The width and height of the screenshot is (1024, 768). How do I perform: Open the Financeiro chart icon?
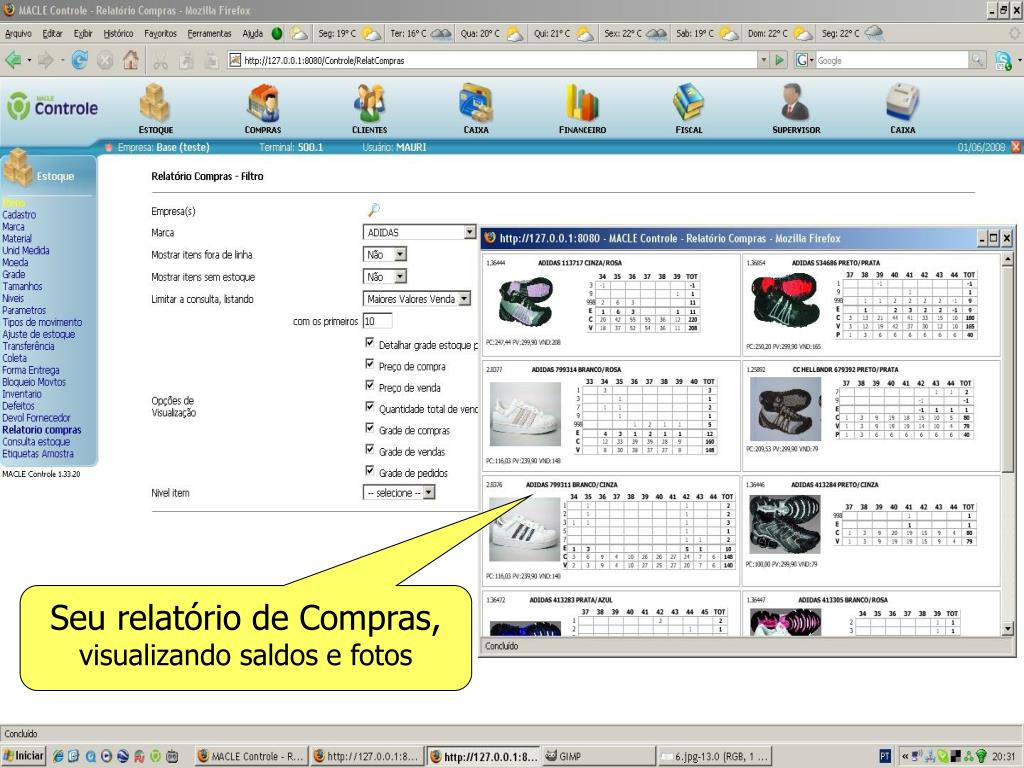click(x=581, y=103)
